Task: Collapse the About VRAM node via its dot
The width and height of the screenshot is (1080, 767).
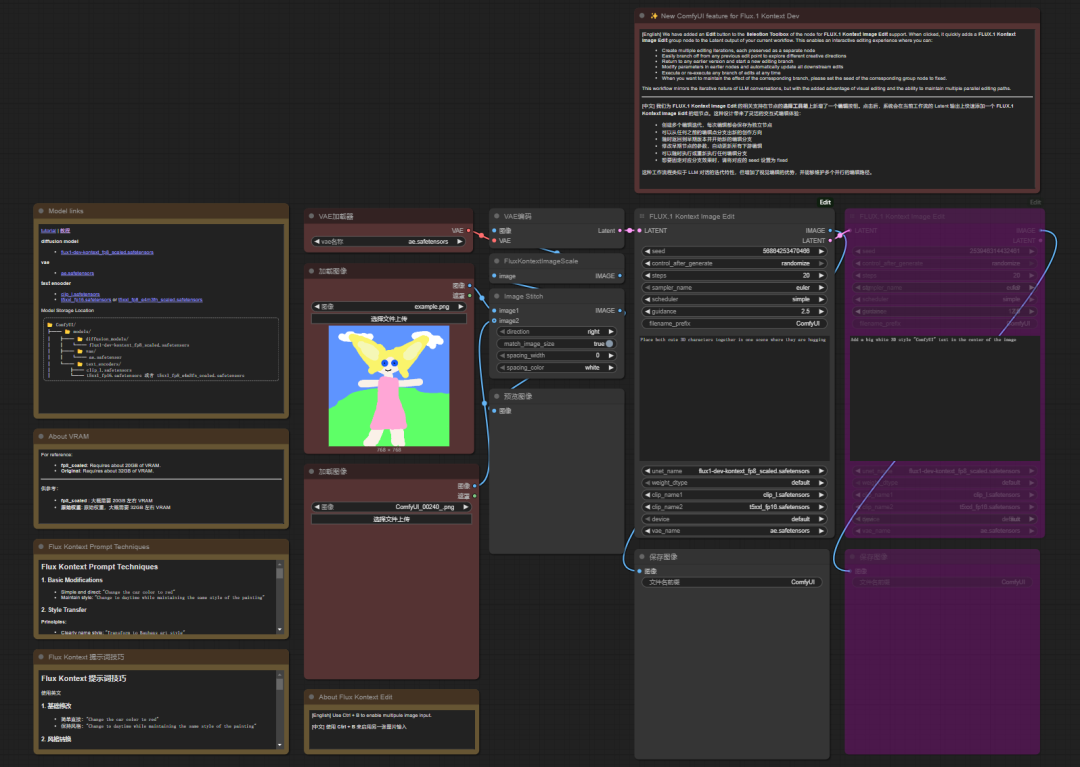Action: (41, 436)
